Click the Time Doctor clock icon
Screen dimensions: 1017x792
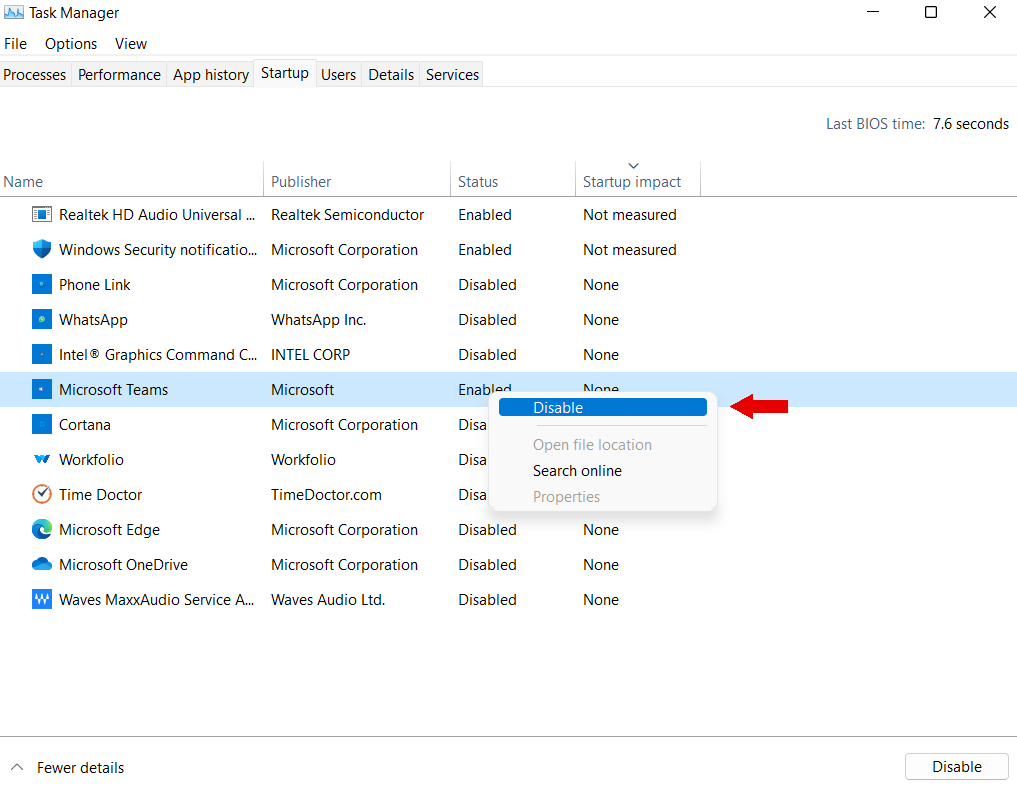(x=42, y=494)
